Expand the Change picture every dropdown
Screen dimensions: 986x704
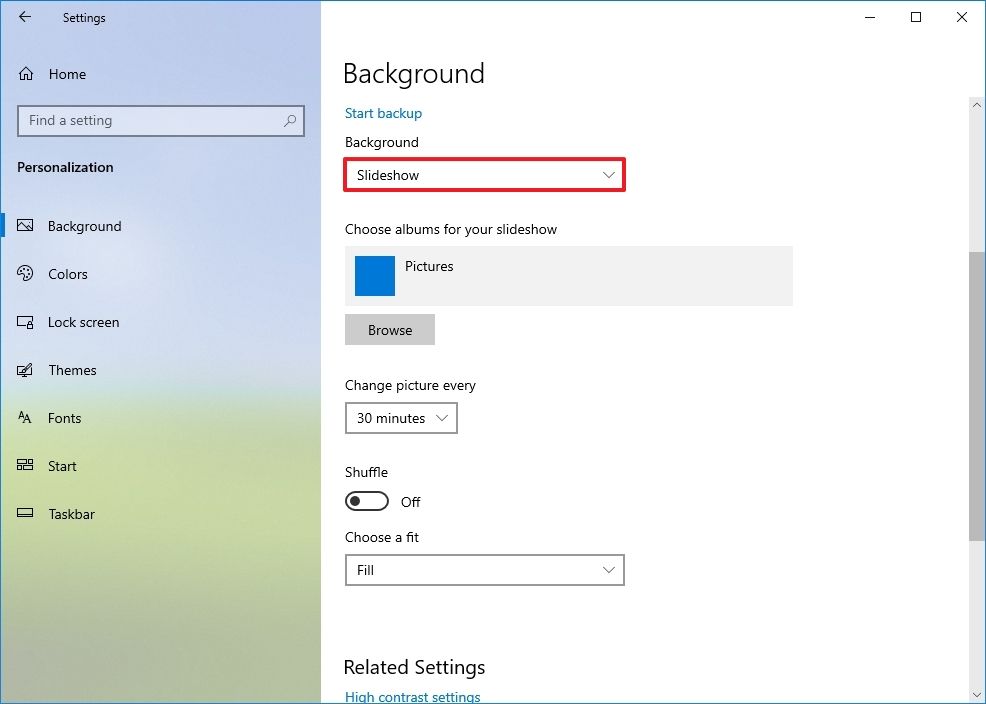[401, 418]
